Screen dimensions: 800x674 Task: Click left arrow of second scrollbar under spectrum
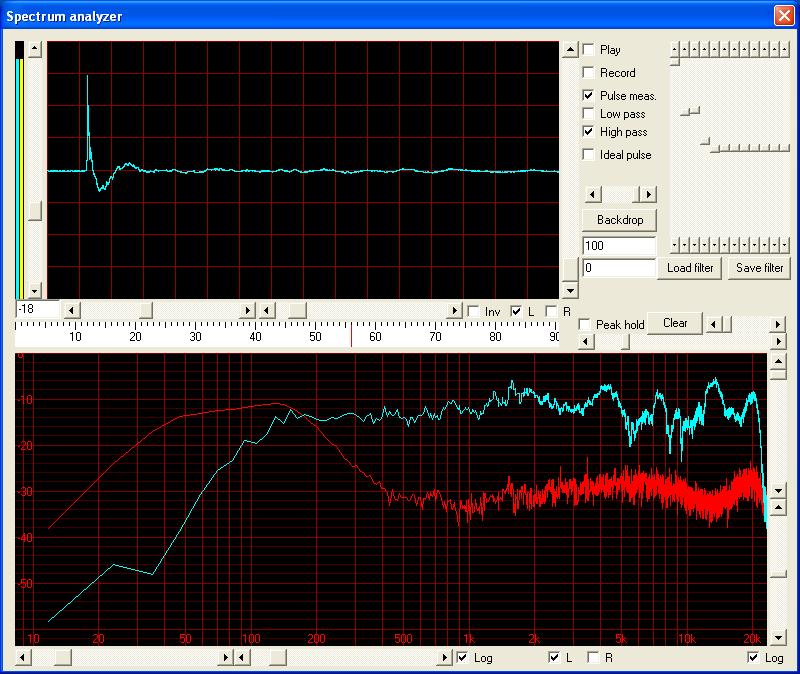(242, 658)
